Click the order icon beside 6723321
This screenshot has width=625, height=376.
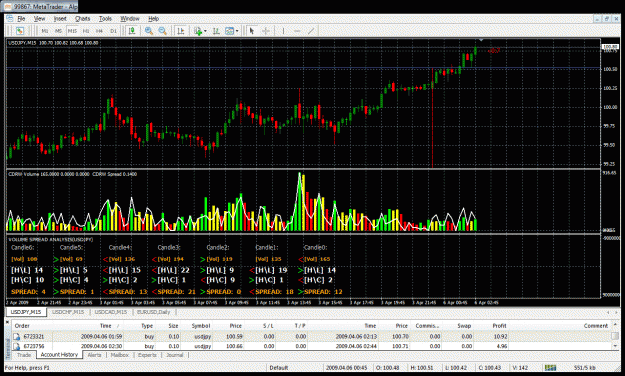pyautogui.click(x=17, y=337)
